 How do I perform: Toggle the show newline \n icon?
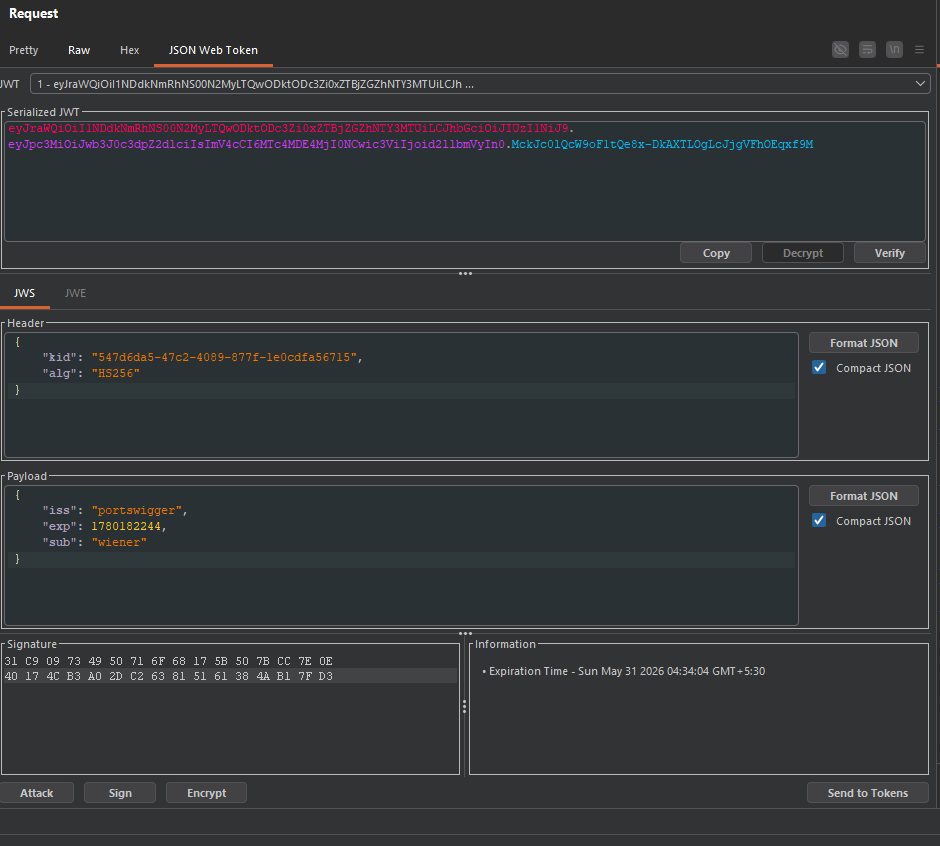click(x=894, y=50)
